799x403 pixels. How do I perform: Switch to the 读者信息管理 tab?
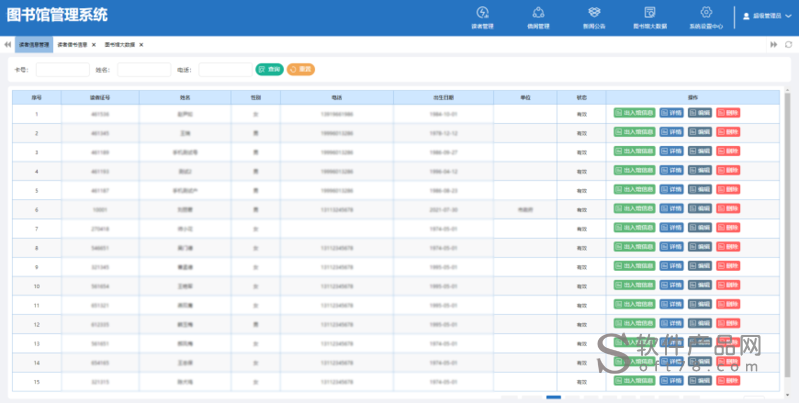pyautogui.click(x=34, y=45)
